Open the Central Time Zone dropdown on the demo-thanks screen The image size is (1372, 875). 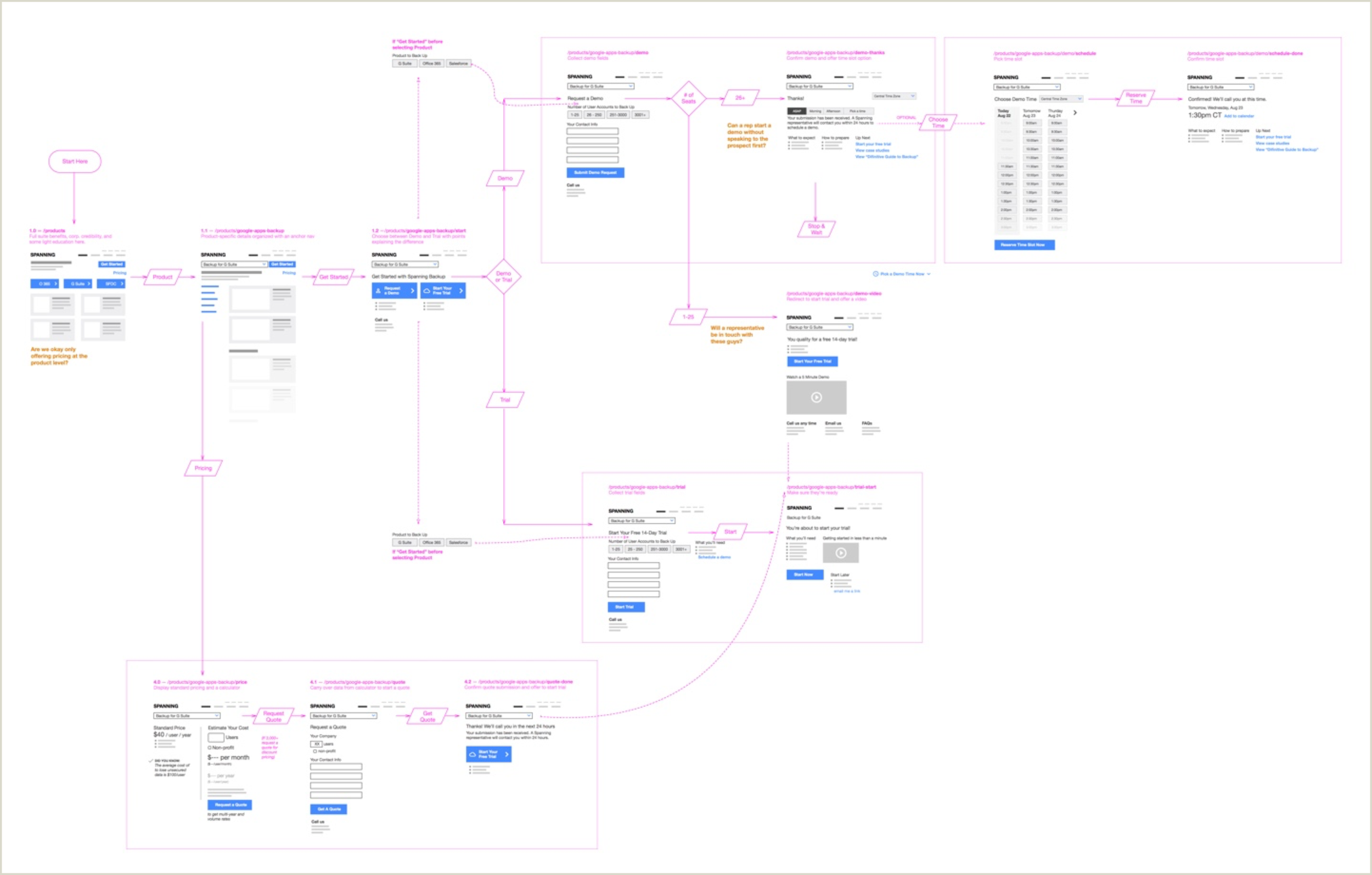coord(894,96)
